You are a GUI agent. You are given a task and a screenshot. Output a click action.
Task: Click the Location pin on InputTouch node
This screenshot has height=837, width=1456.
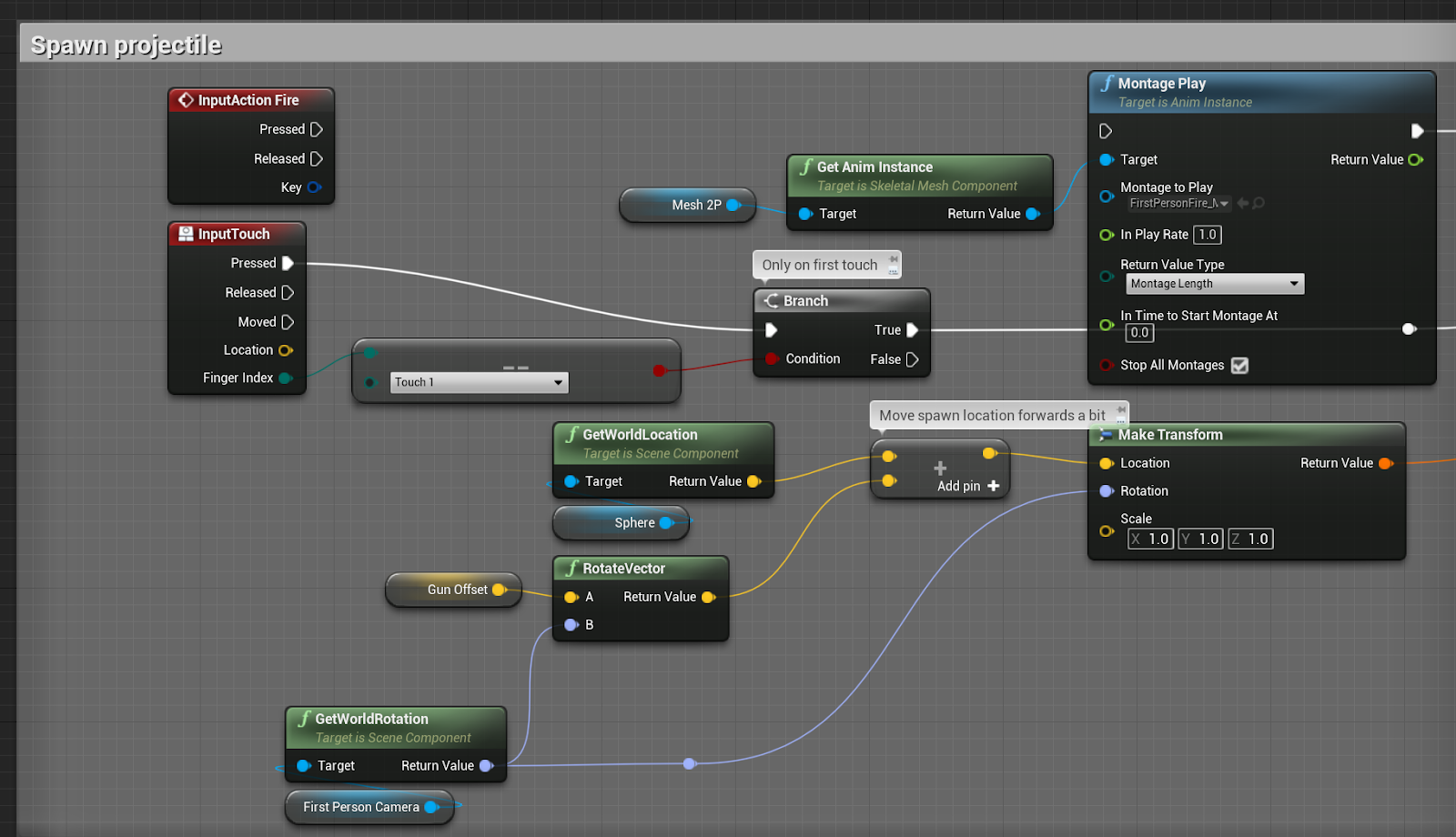point(285,350)
